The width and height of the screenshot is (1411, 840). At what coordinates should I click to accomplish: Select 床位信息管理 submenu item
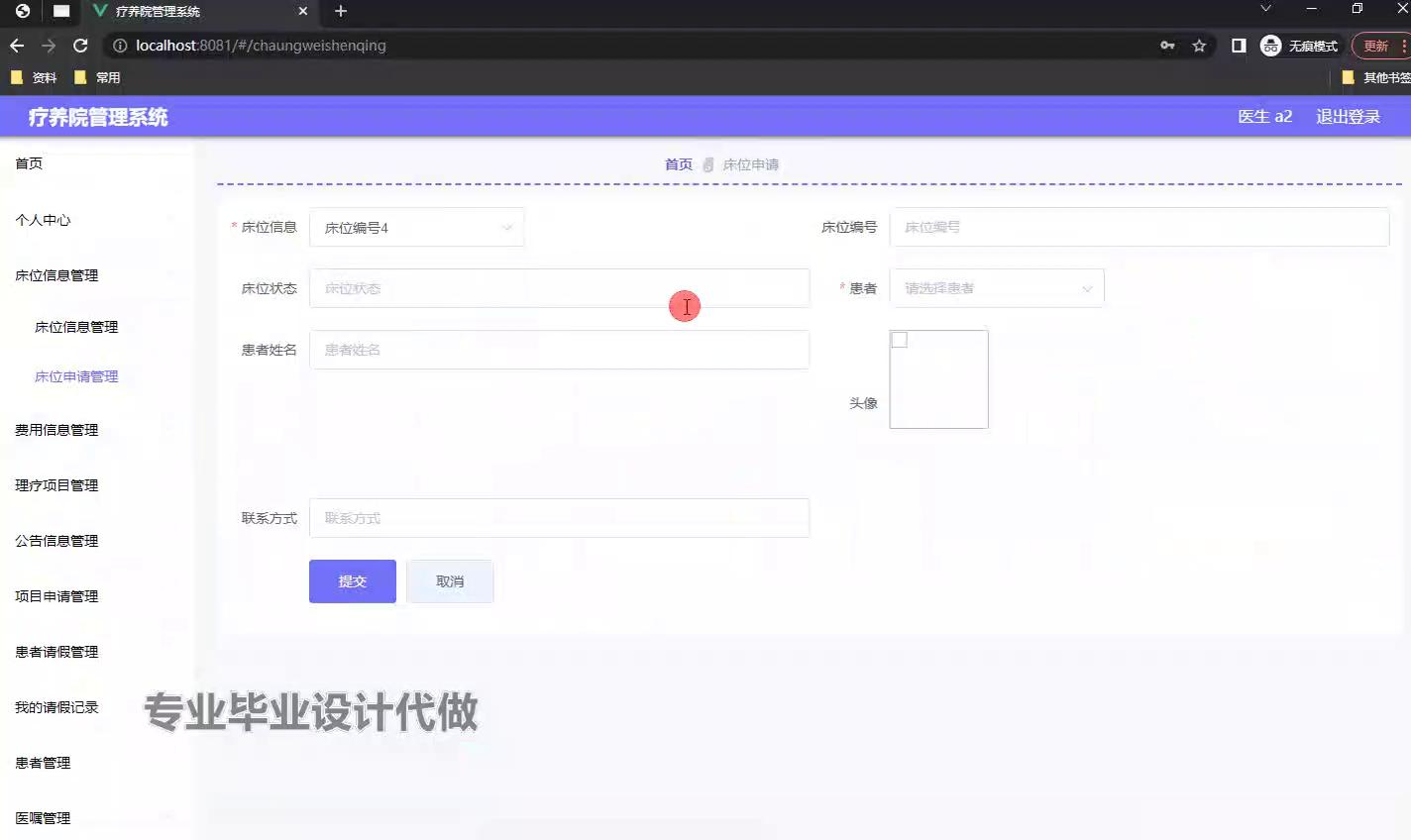coord(76,327)
